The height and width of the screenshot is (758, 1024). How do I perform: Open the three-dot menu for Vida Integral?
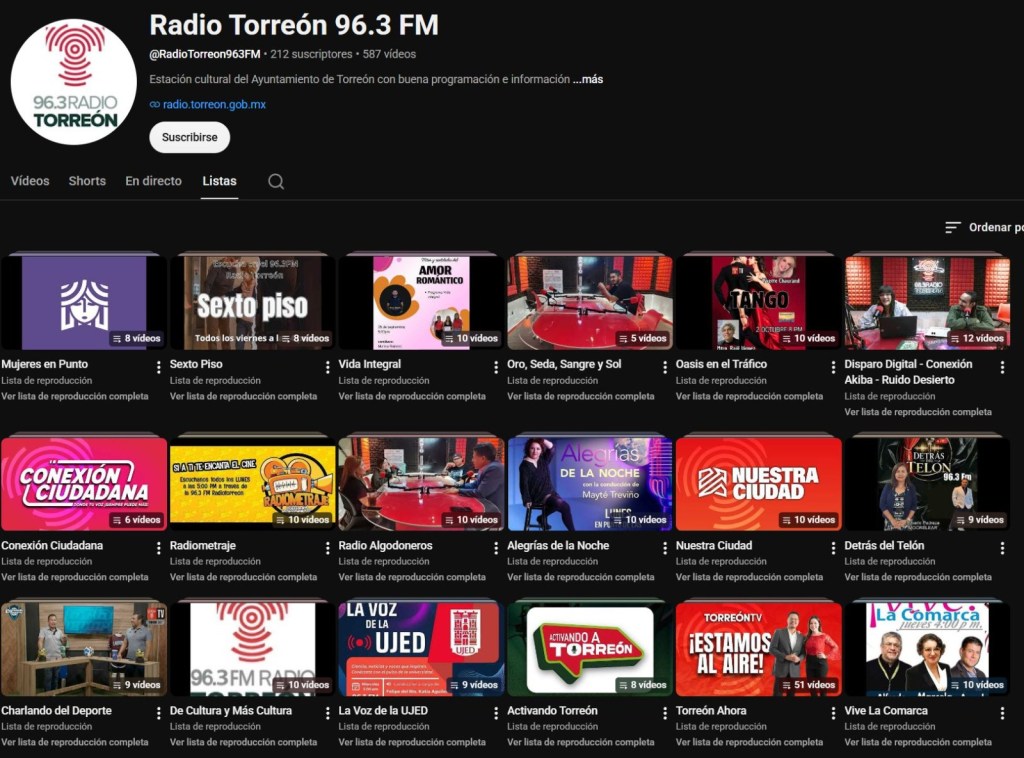pos(496,368)
